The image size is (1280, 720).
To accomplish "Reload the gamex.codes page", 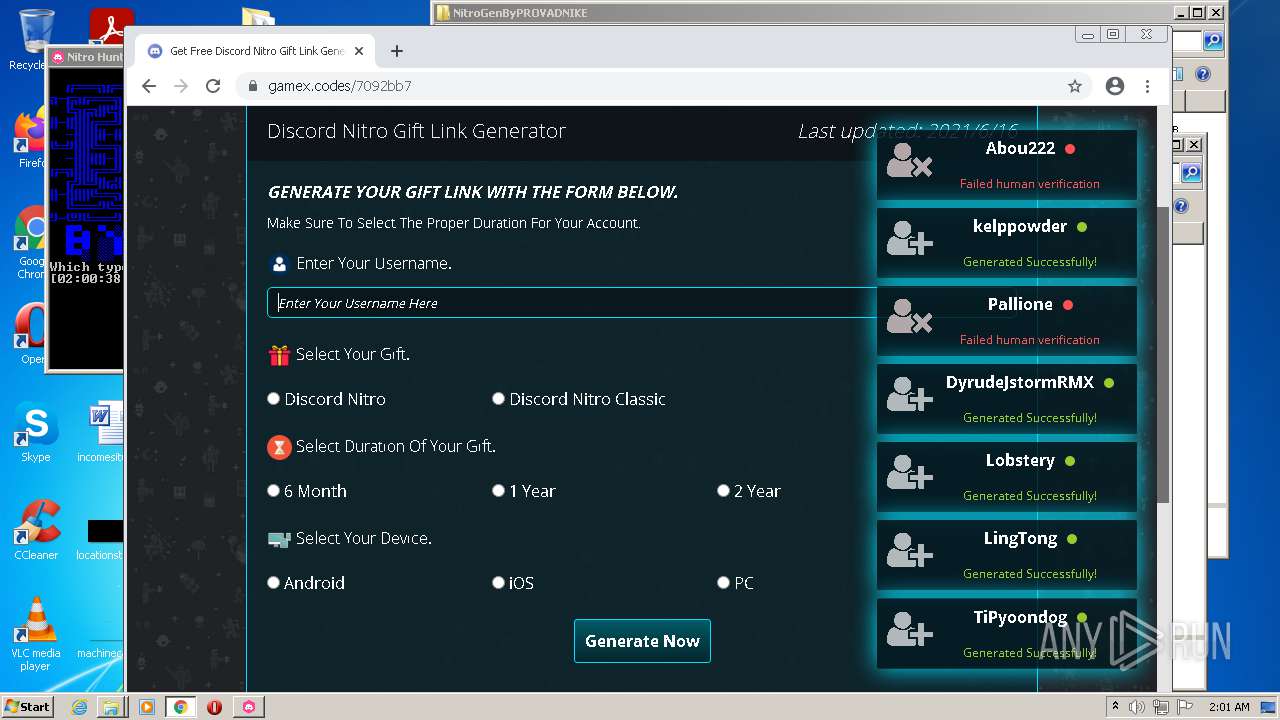I will pyautogui.click(x=213, y=86).
